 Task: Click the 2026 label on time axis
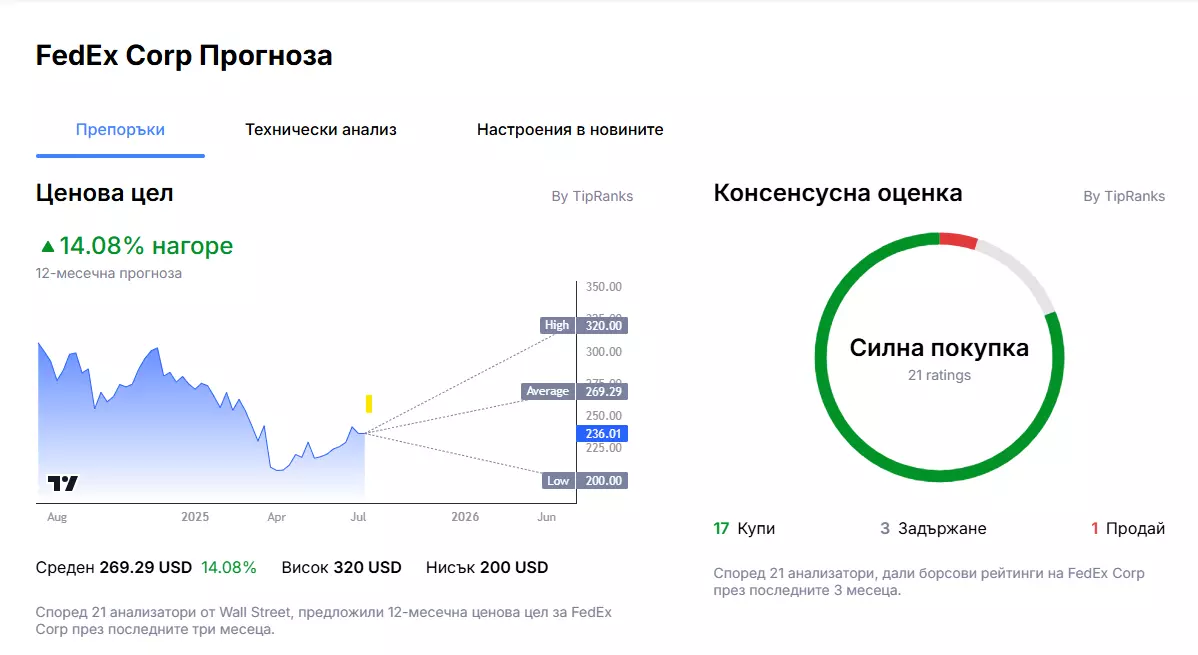(465, 517)
